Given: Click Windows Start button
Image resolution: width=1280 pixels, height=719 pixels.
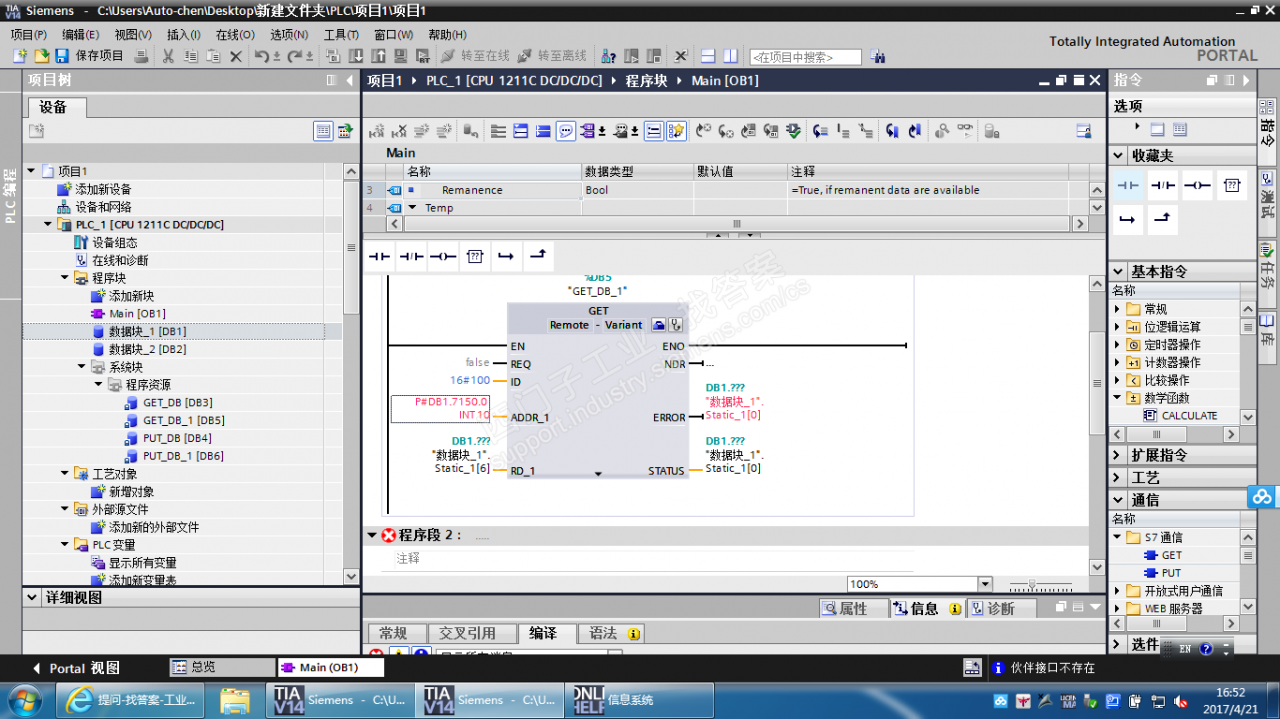Looking at the screenshot, I should 24,700.
